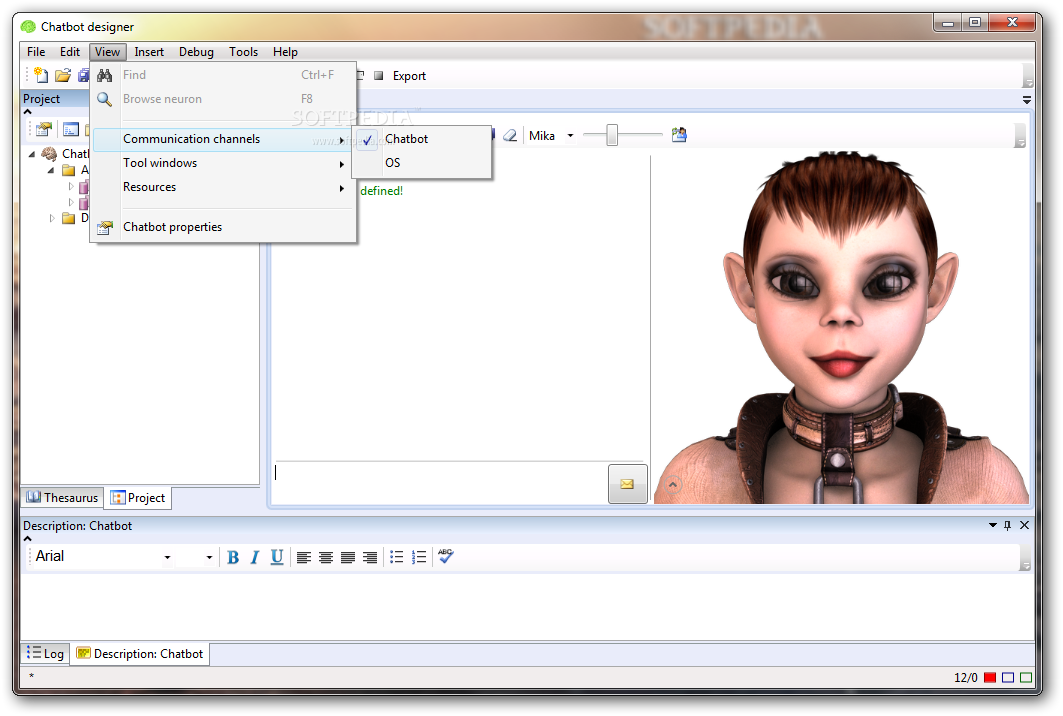Expand first child under A folder
Viewport: 1063px width, 716px height.
point(71,186)
